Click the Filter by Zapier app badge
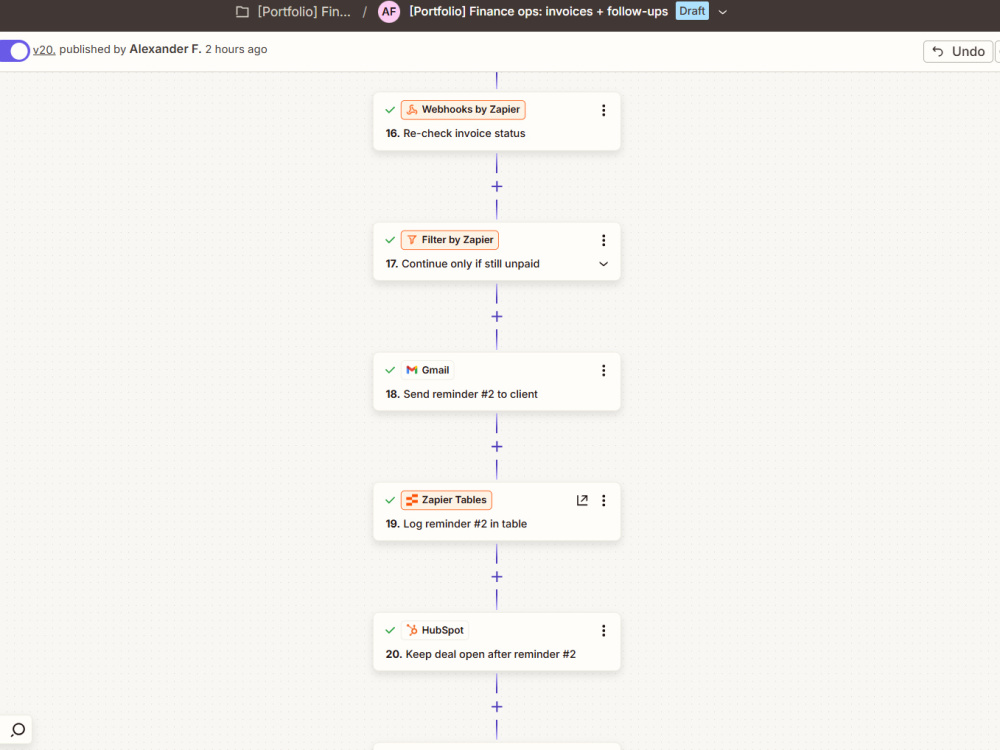Image resolution: width=1000 pixels, height=750 pixels. point(450,240)
